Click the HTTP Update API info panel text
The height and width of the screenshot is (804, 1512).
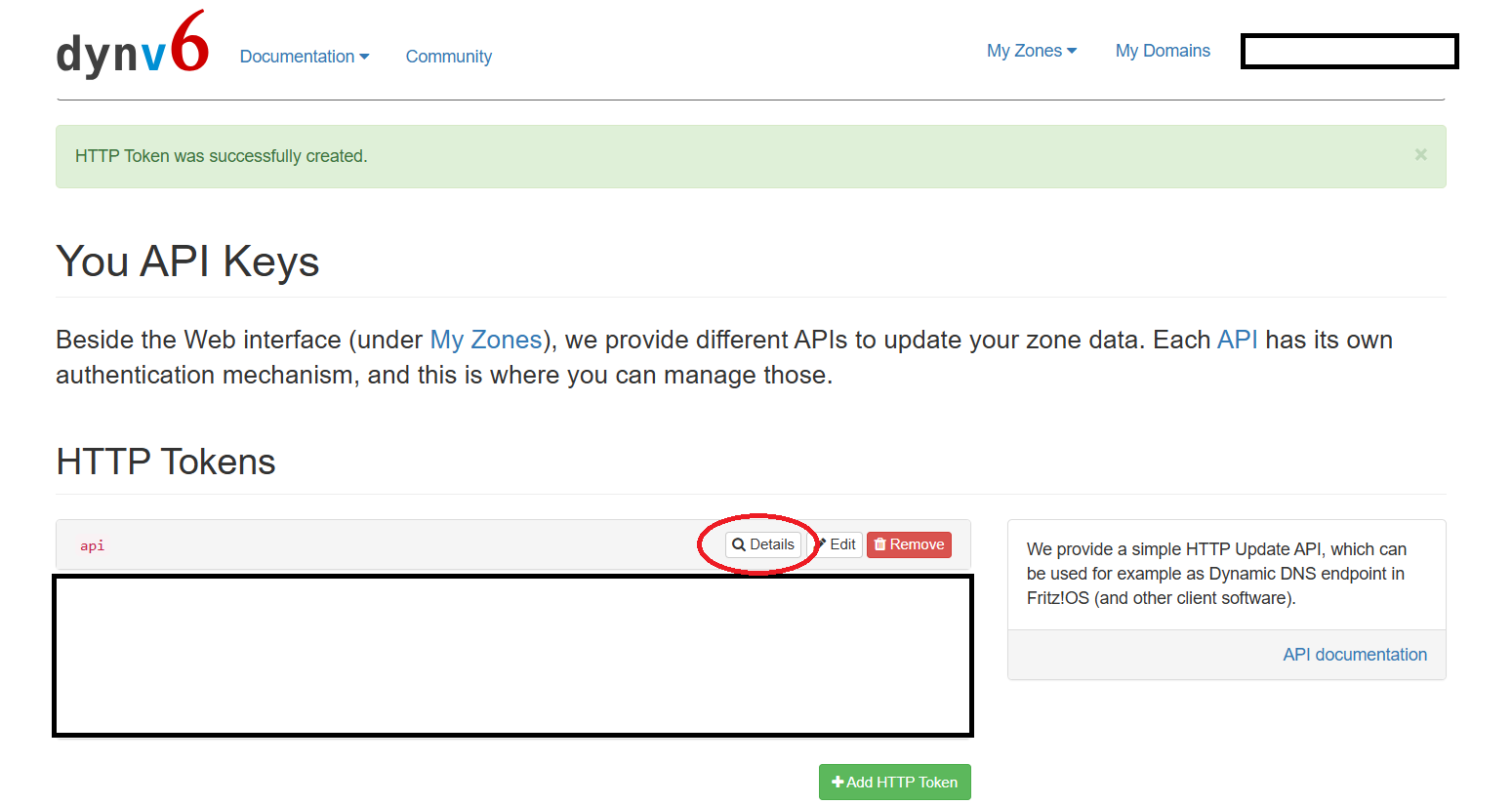pyautogui.click(x=1215, y=574)
